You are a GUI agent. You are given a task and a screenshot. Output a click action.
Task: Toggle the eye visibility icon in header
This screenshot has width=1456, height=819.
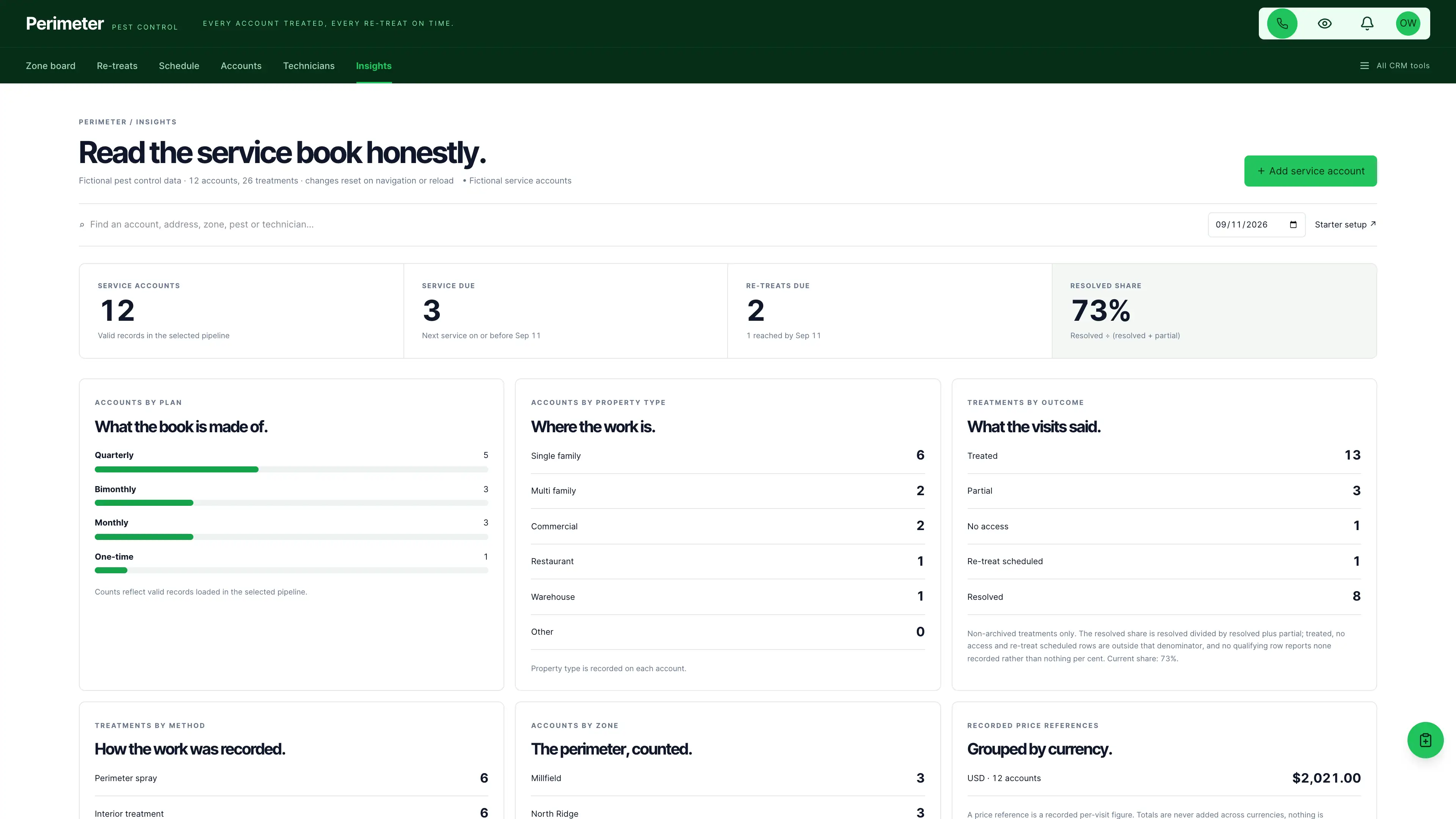tap(1324, 23)
